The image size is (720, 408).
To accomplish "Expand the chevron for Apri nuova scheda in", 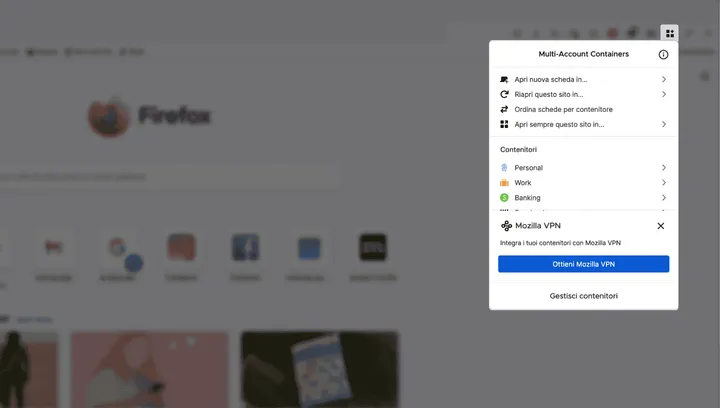I will coord(664,79).
